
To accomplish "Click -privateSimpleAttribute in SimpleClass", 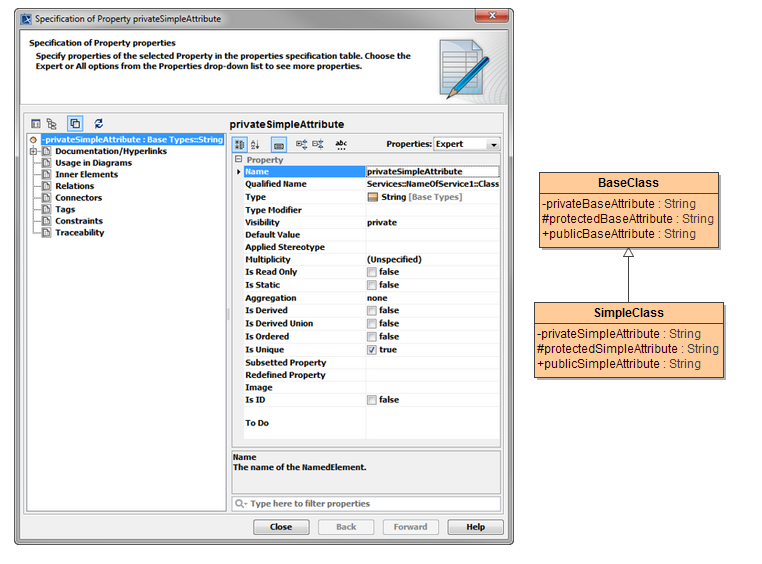I will tap(619, 334).
